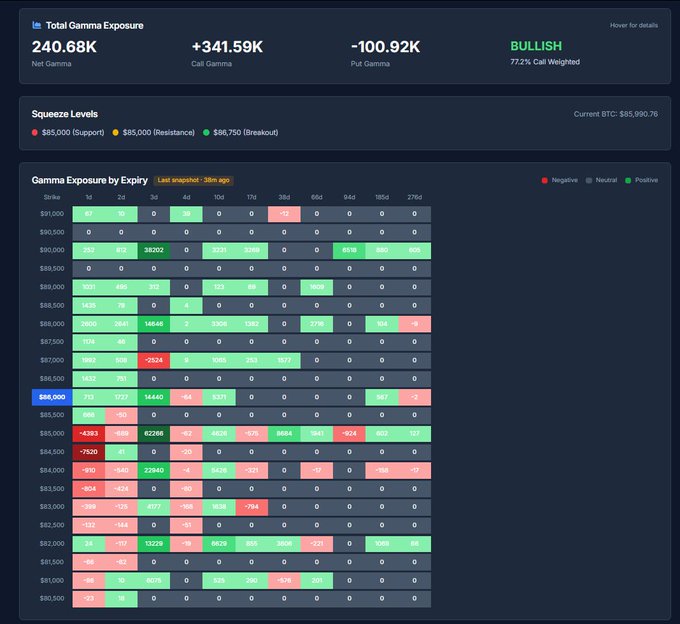Viewport: 680px width, 624px height.
Task: Click the green Breakout level dot
Action: coord(206,132)
